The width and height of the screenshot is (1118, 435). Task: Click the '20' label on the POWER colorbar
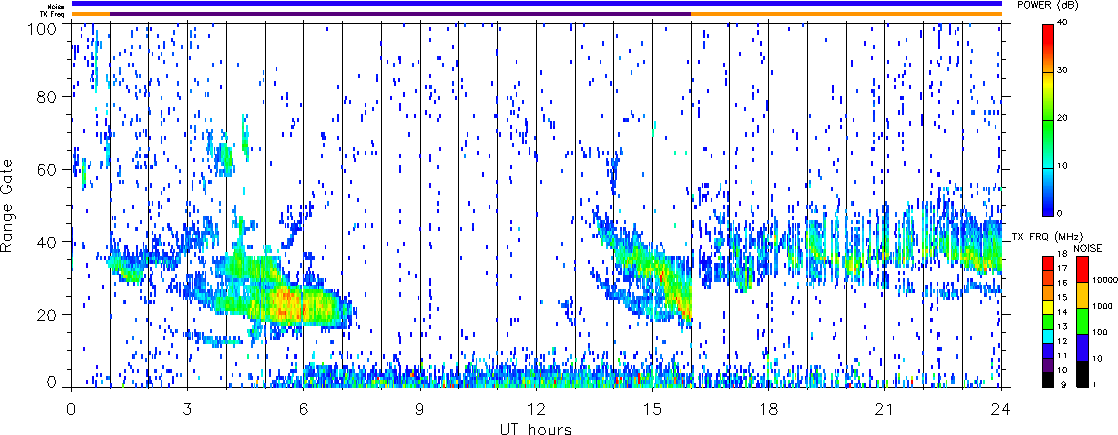(1062, 118)
